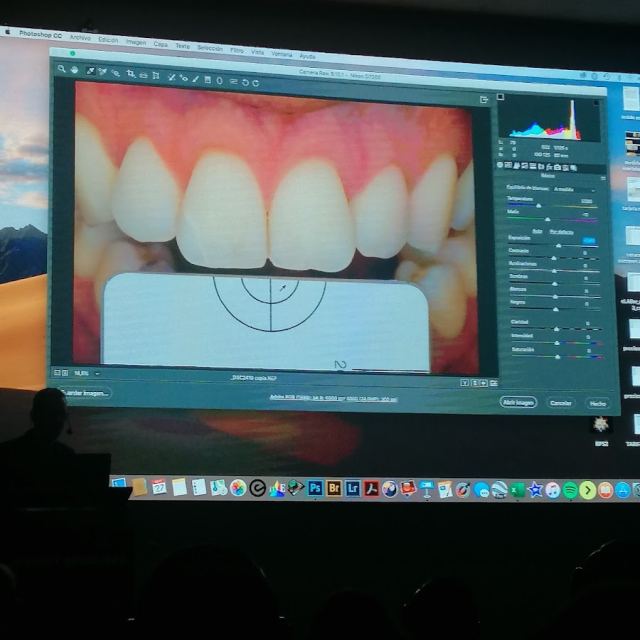
Task: Click the zoom out minus button
Action: click(x=57, y=373)
